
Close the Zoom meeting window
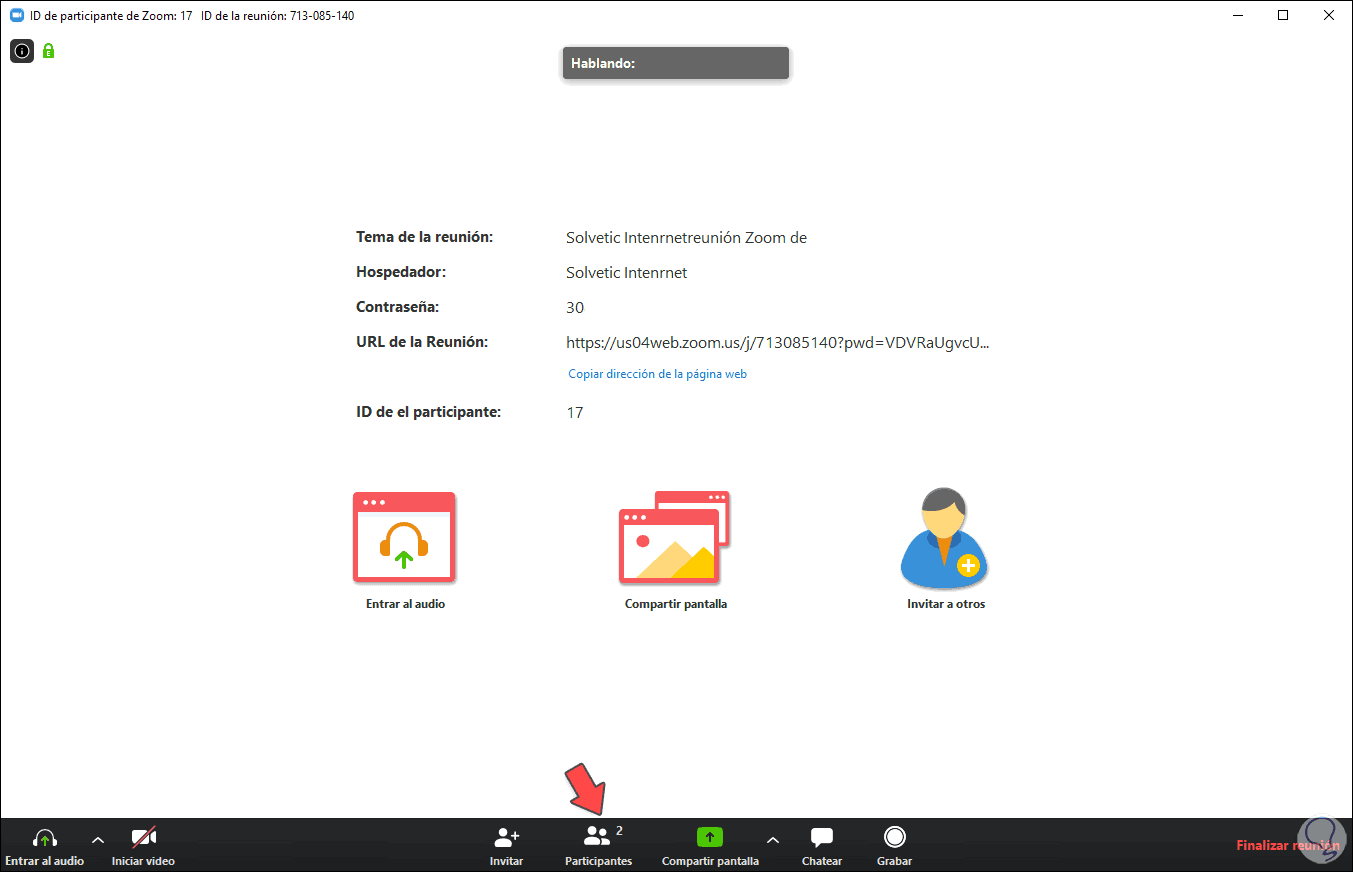click(x=1329, y=15)
